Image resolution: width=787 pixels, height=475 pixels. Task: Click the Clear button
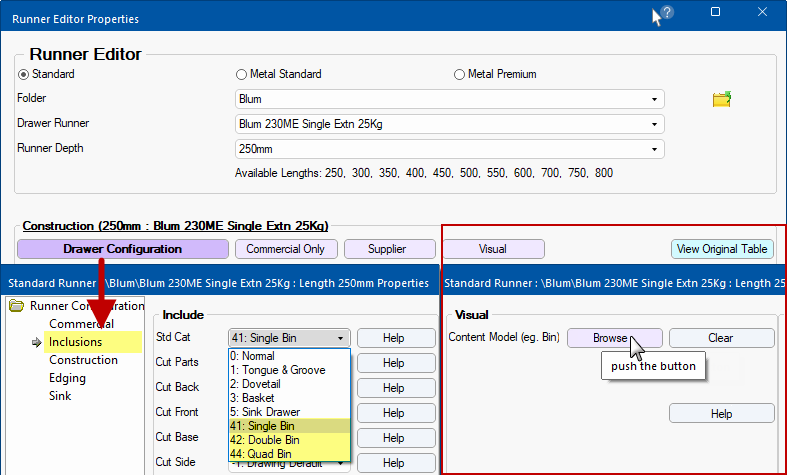pos(721,338)
